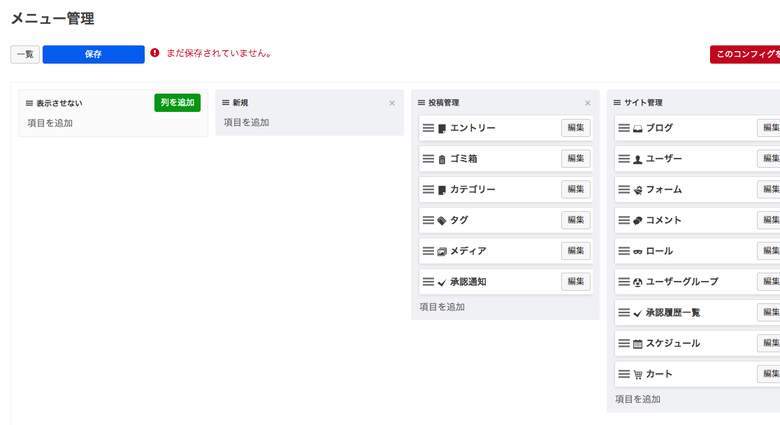Click 項目を追加 under 投稿管理 column
The height and width of the screenshot is (425, 780).
point(442,307)
